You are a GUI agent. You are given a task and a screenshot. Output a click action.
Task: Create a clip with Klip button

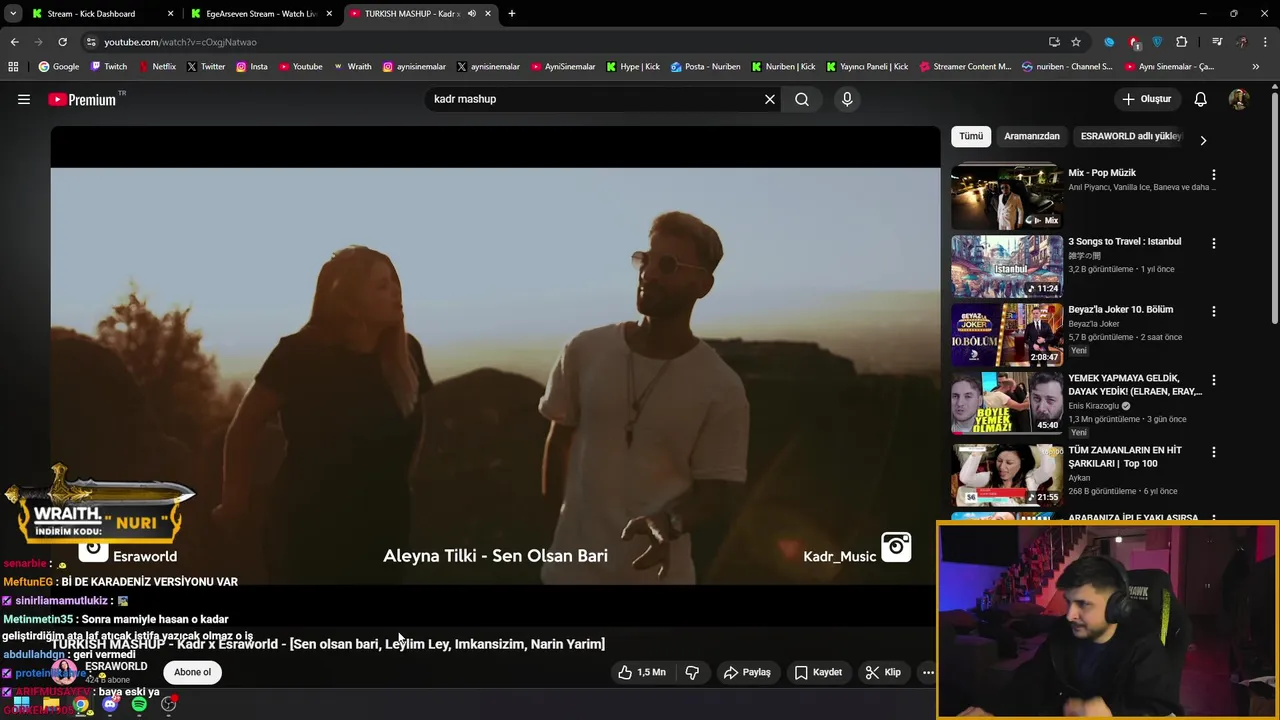[x=883, y=672]
